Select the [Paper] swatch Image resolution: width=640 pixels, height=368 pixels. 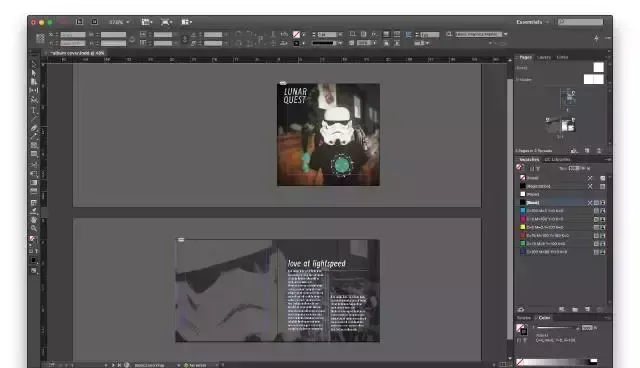(562, 194)
